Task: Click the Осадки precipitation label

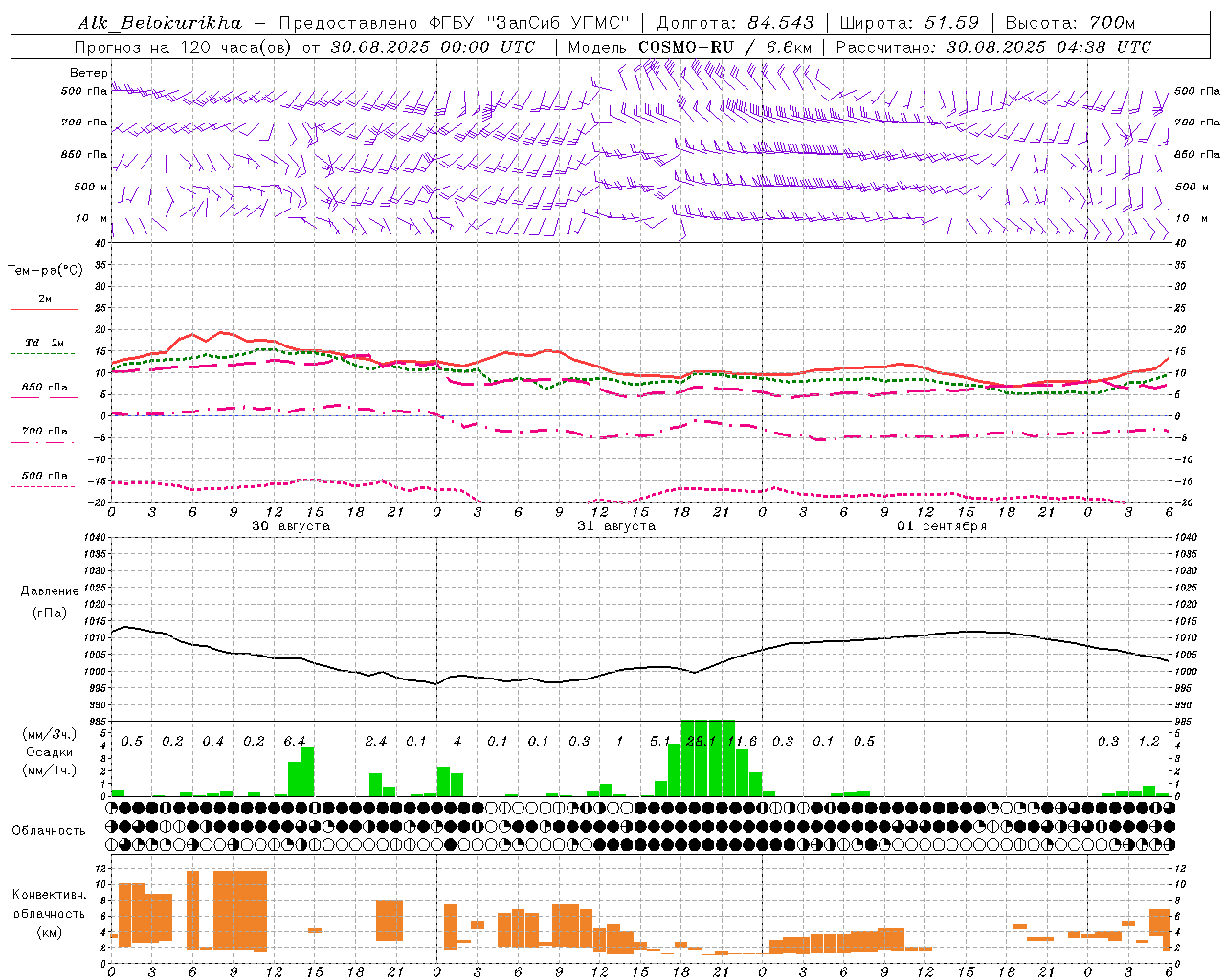Action: pos(50,752)
